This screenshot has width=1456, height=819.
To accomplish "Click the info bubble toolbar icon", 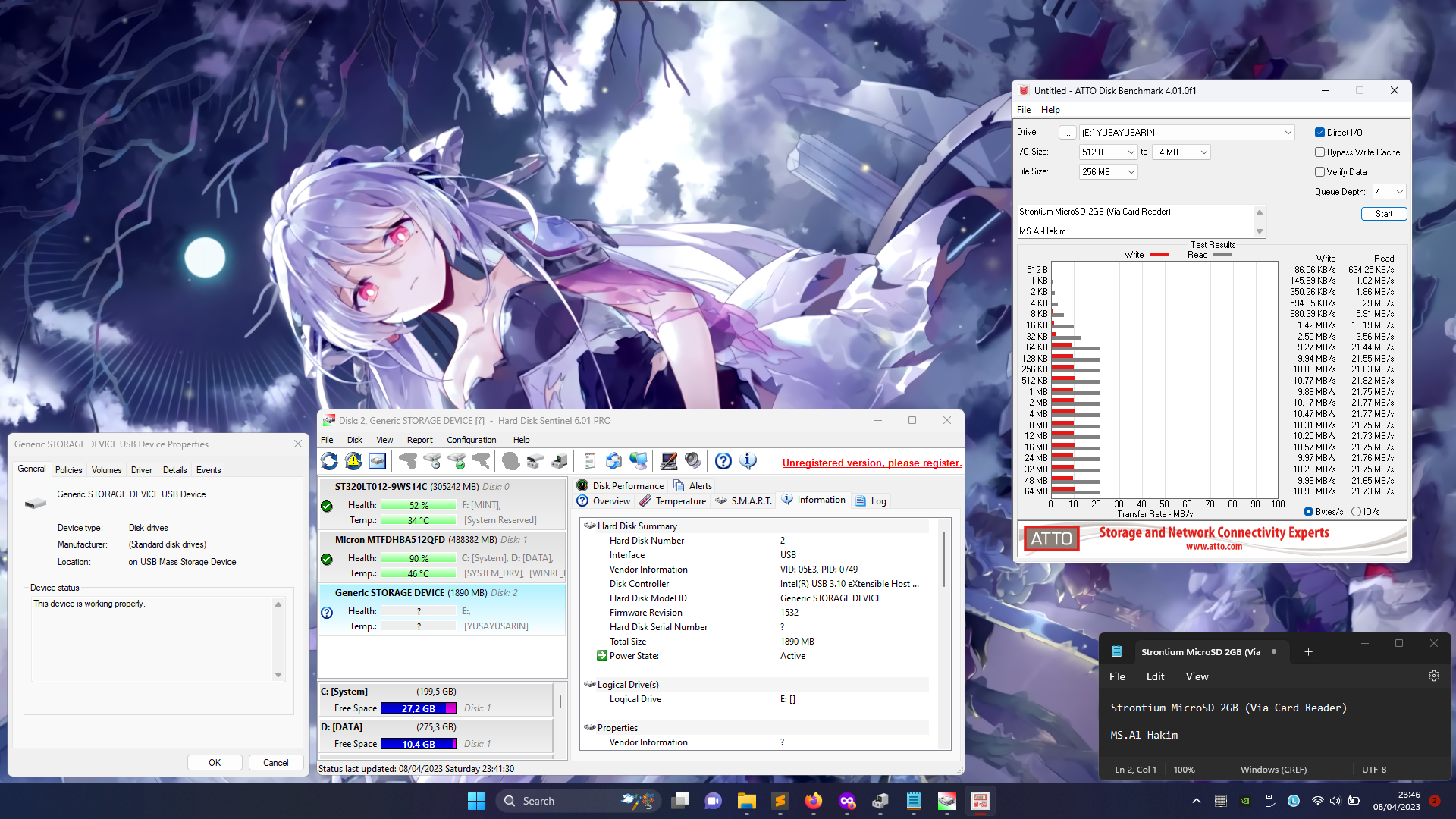I will [748, 461].
